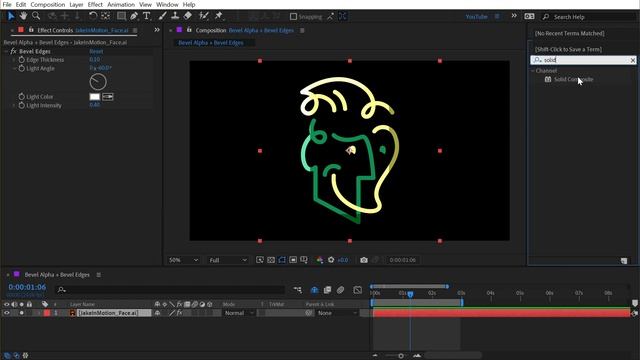Viewport: 640px width, 360px height.
Task: Click the new preset icon at Effects panel bottom
Action: click(x=624, y=260)
